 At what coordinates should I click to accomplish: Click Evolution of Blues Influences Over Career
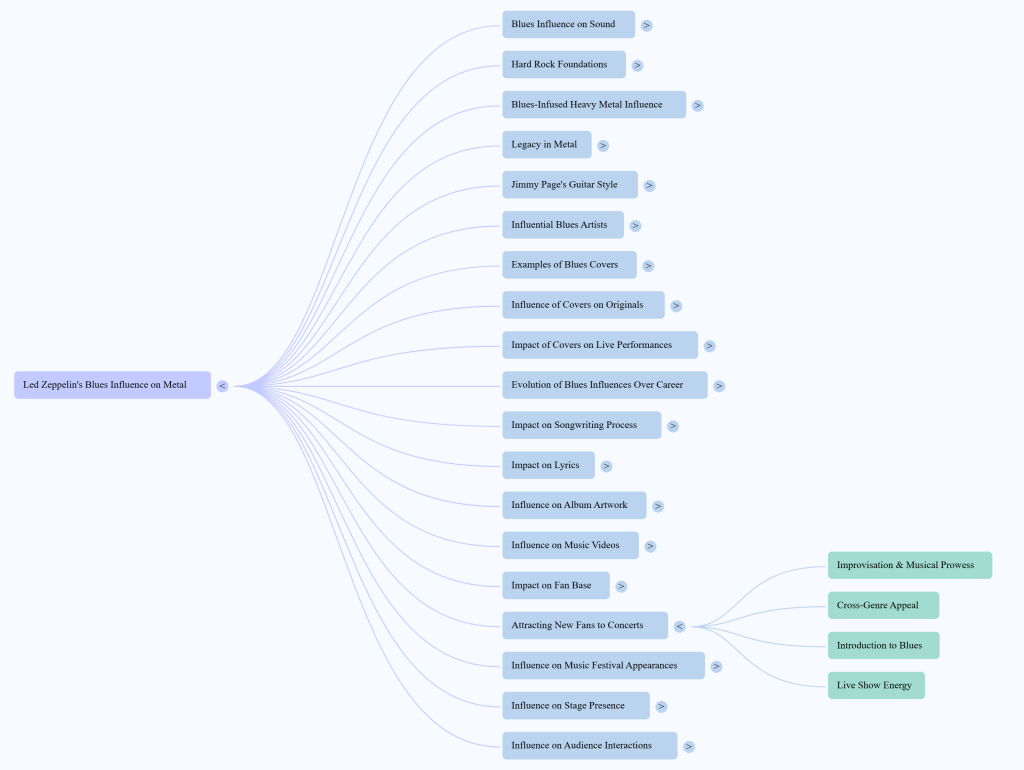tap(605, 385)
